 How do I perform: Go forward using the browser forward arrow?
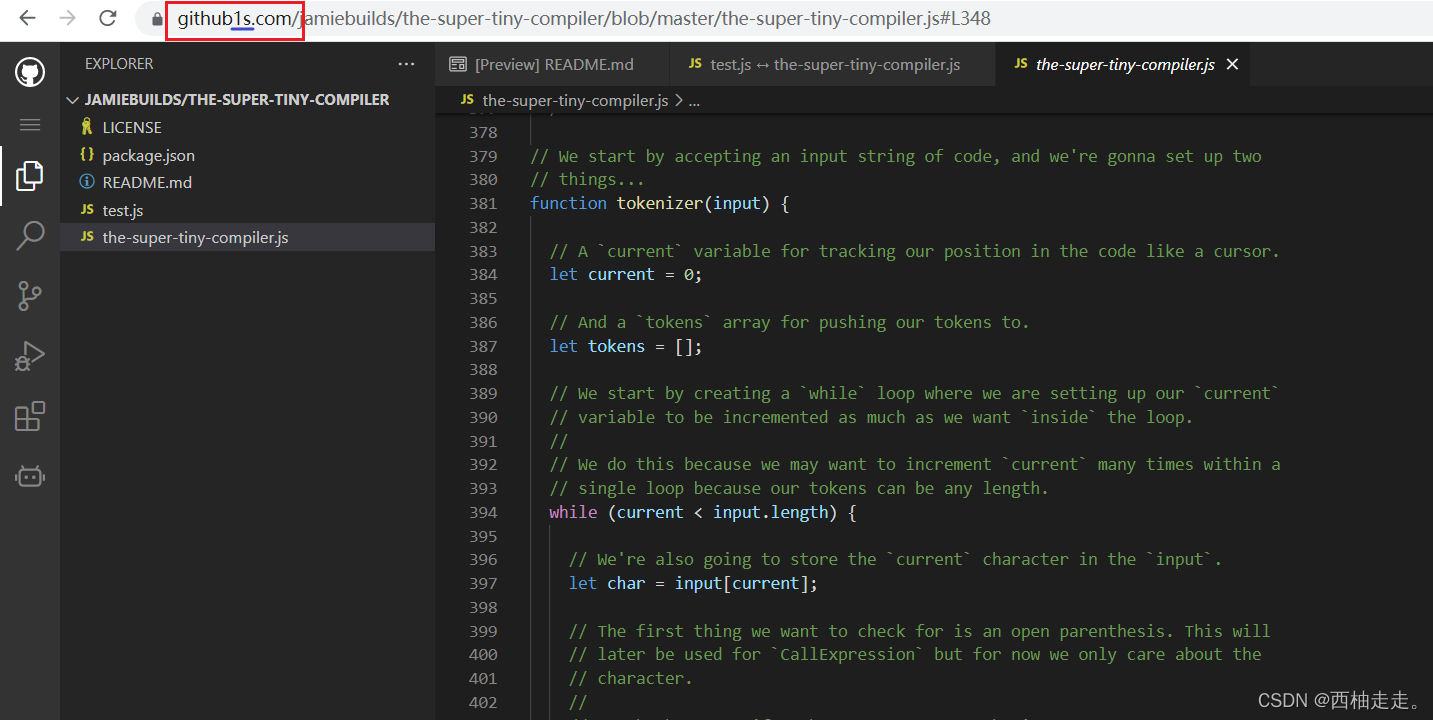pos(68,18)
